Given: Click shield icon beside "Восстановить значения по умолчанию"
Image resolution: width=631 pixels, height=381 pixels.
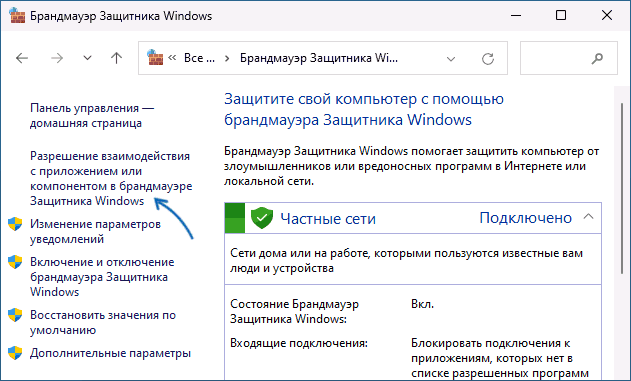Looking at the screenshot, I should coord(15,315).
